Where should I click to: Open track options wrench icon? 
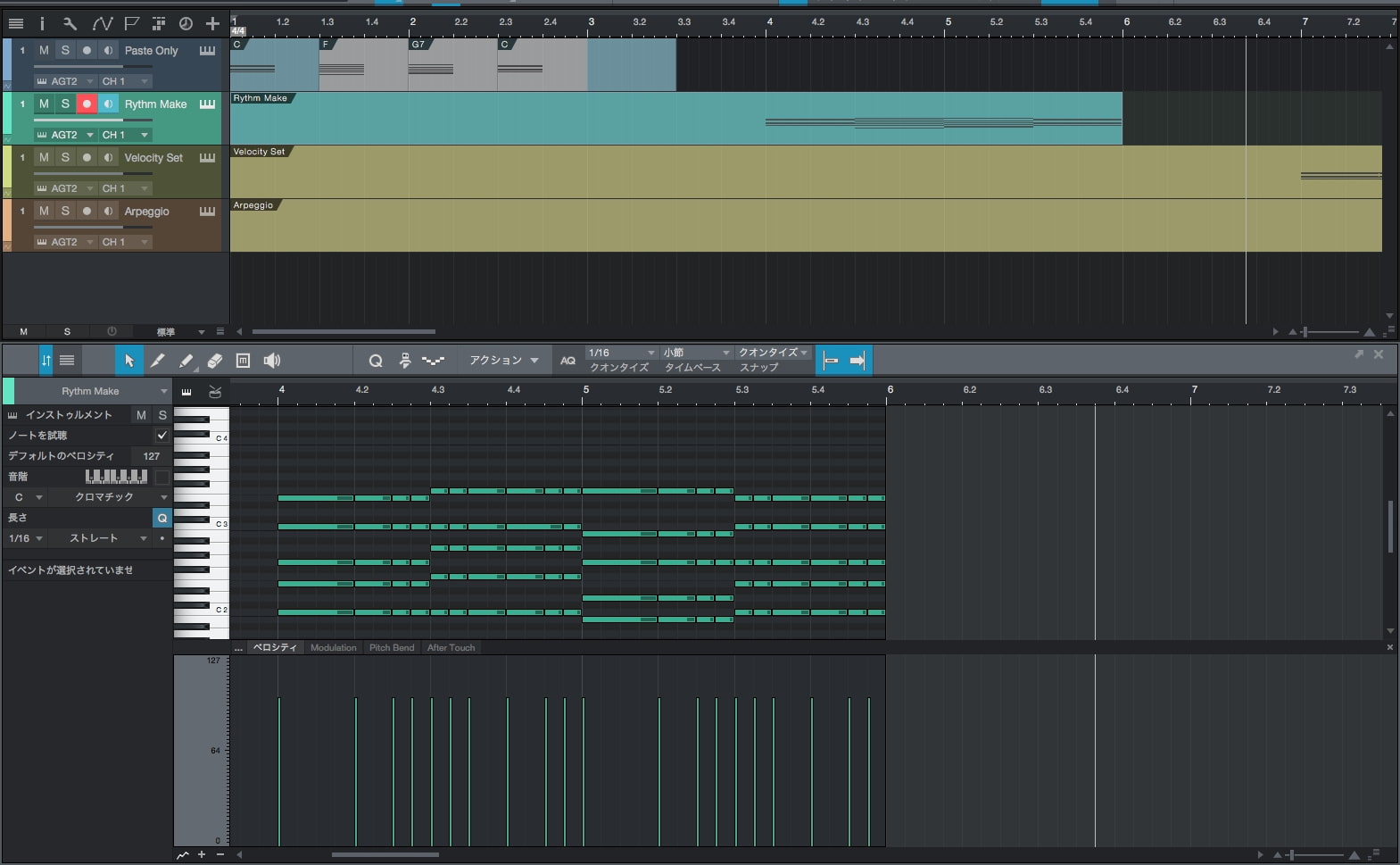(70, 24)
